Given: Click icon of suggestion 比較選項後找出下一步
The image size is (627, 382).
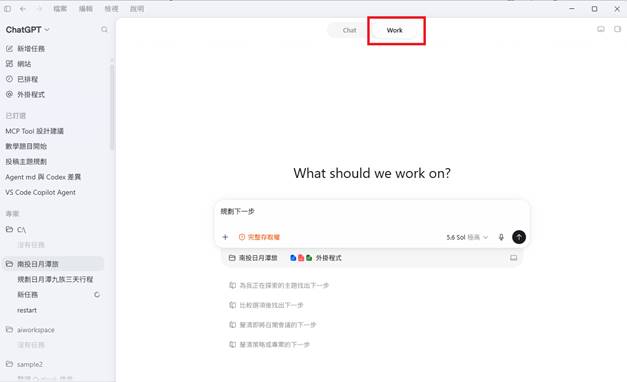Looking at the screenshot, I should click(232, 305).
